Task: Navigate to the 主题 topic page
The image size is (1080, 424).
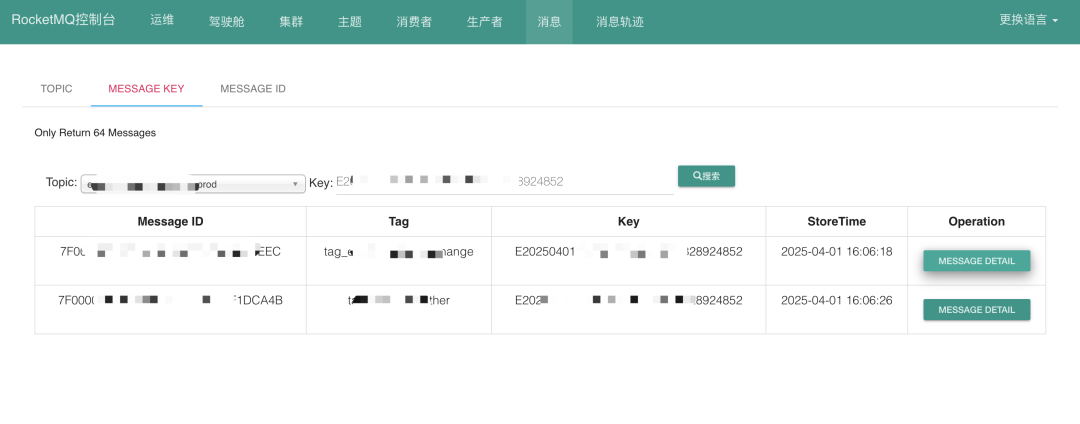Action: point(350,21)
